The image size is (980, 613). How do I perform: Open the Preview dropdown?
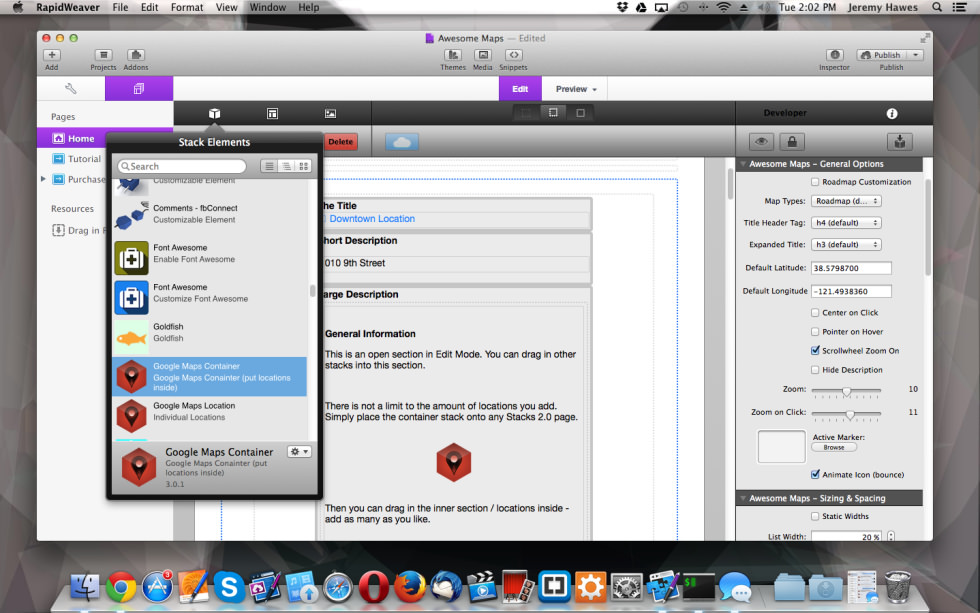(x=576, y=89)
